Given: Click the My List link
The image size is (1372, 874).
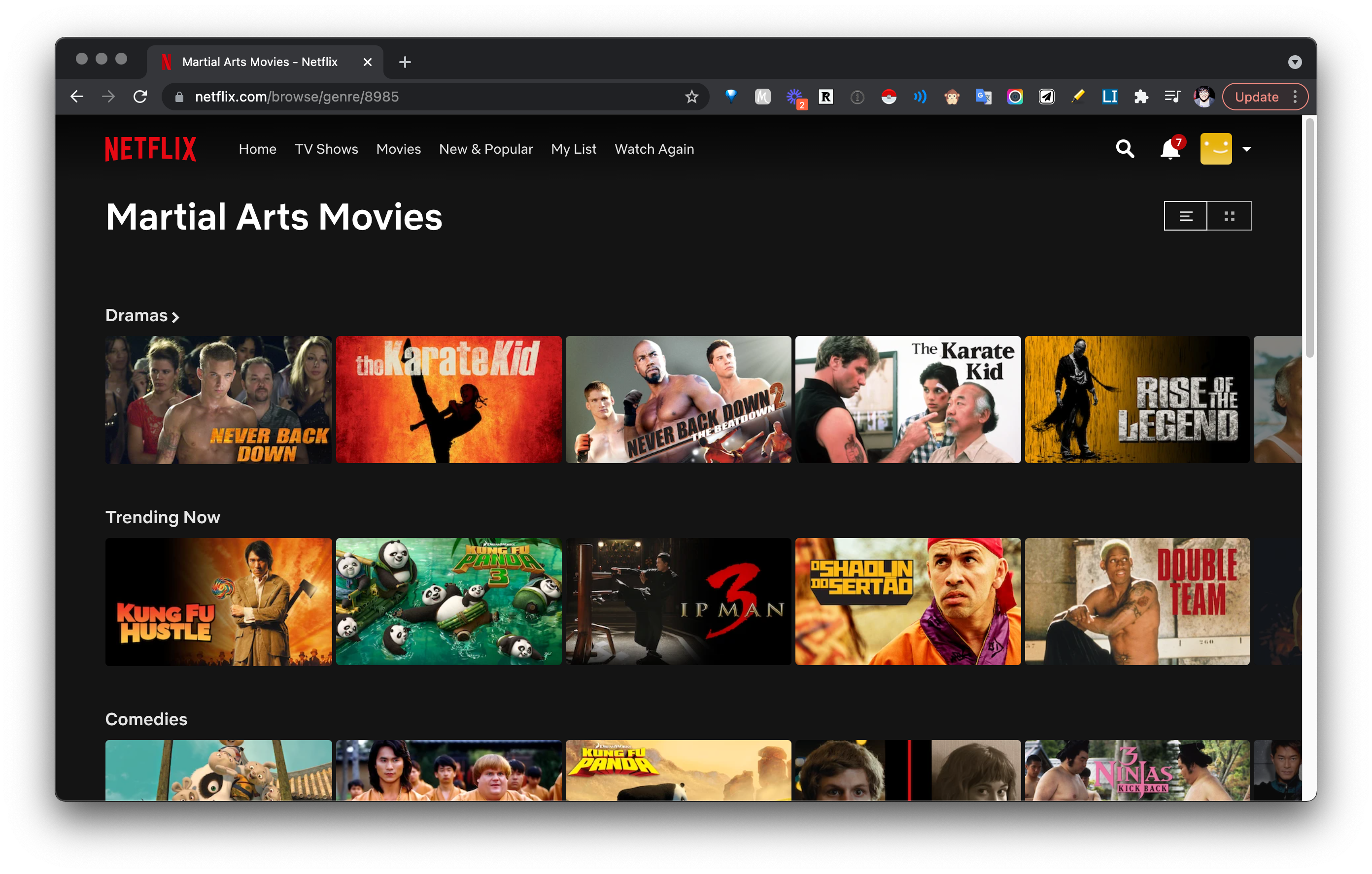Looking at the screenshot, I should pos(574,149).
